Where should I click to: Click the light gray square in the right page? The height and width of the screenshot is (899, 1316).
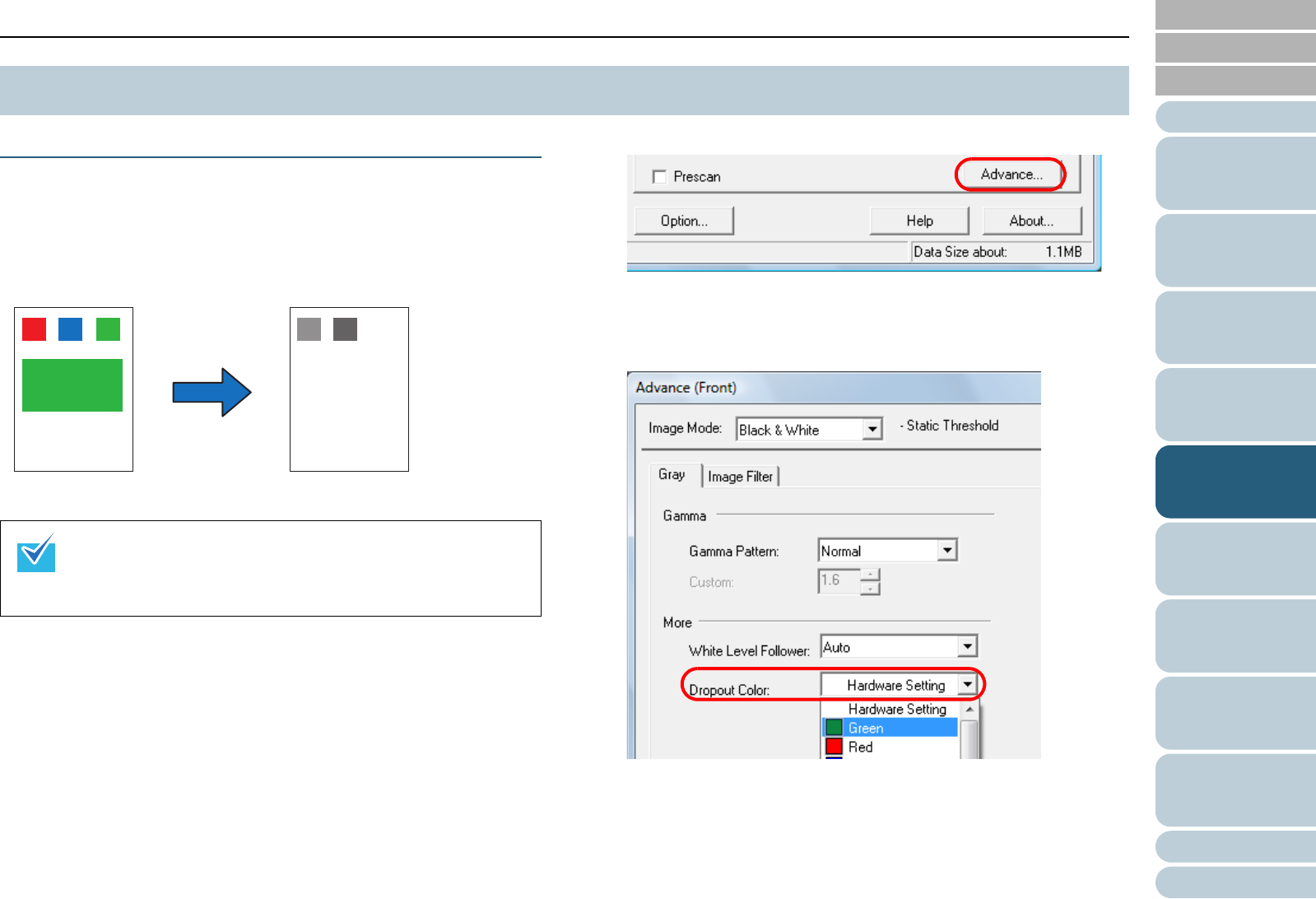click(x=309, y=329)
